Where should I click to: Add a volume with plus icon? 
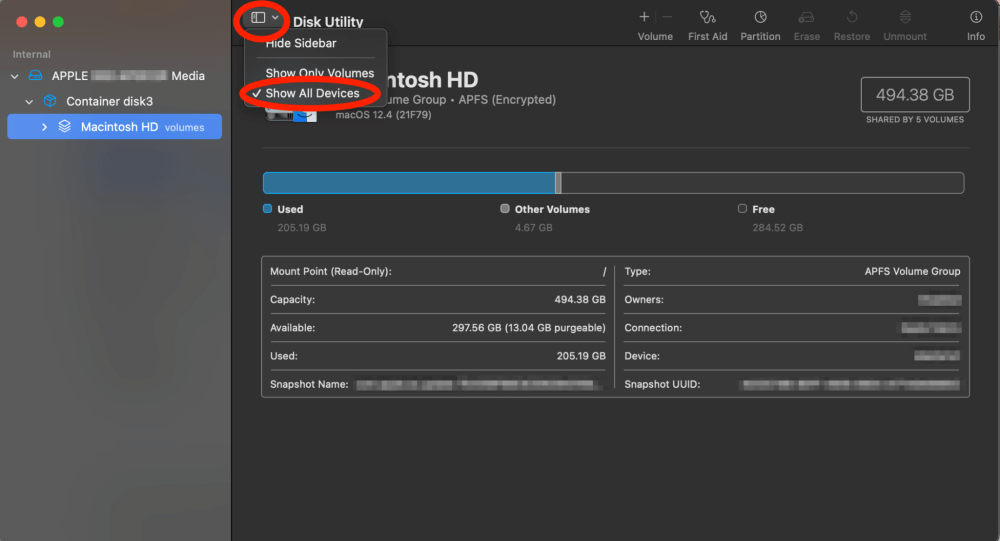tap(644, 17)
